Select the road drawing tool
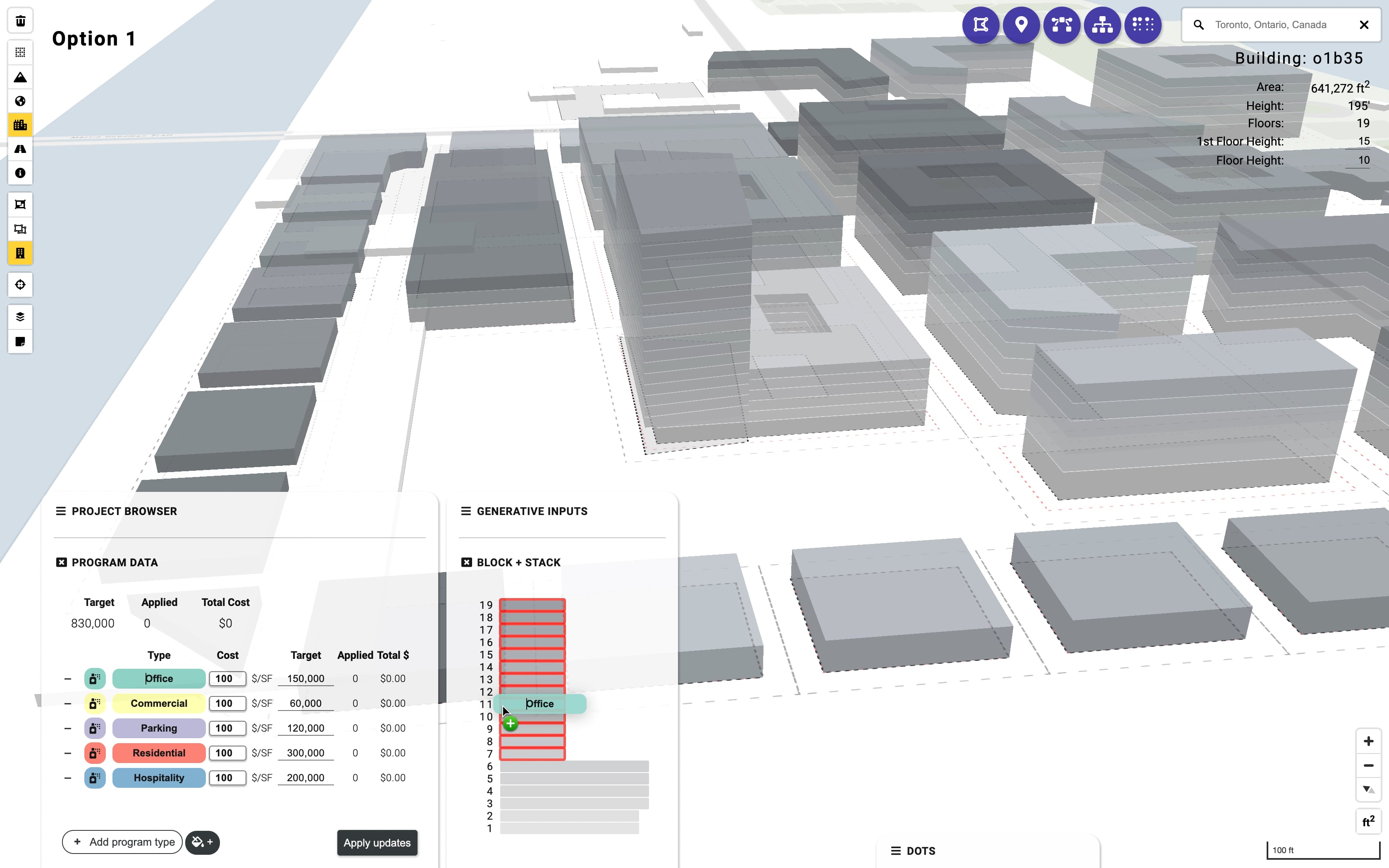1389x868 pixels. click(21, 149)
